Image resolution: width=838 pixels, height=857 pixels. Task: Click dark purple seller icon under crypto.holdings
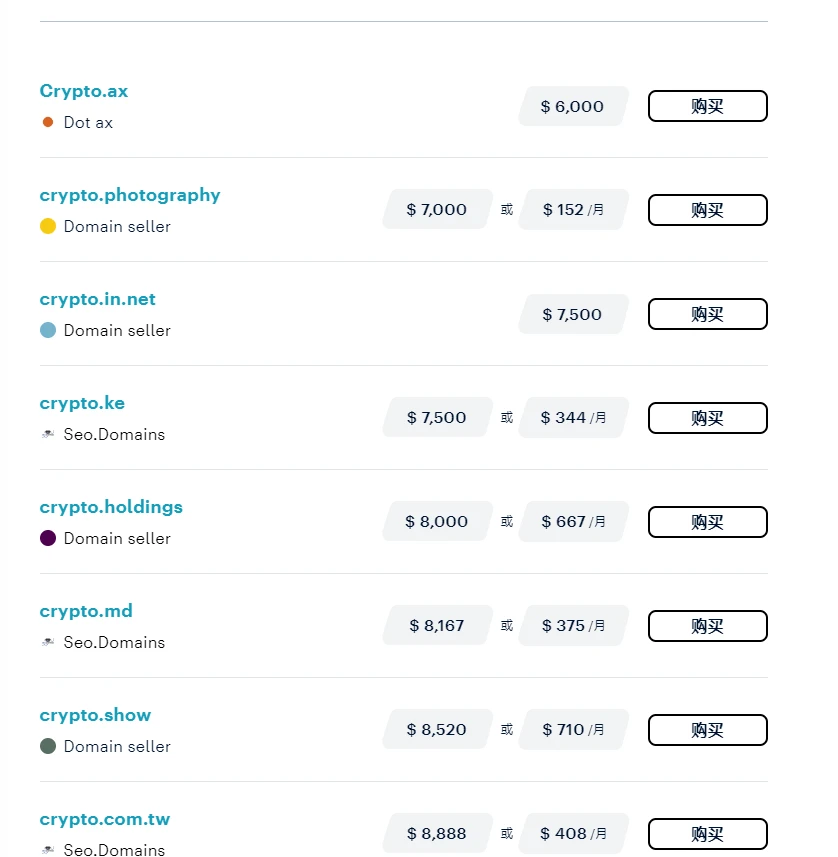point(48,538)
